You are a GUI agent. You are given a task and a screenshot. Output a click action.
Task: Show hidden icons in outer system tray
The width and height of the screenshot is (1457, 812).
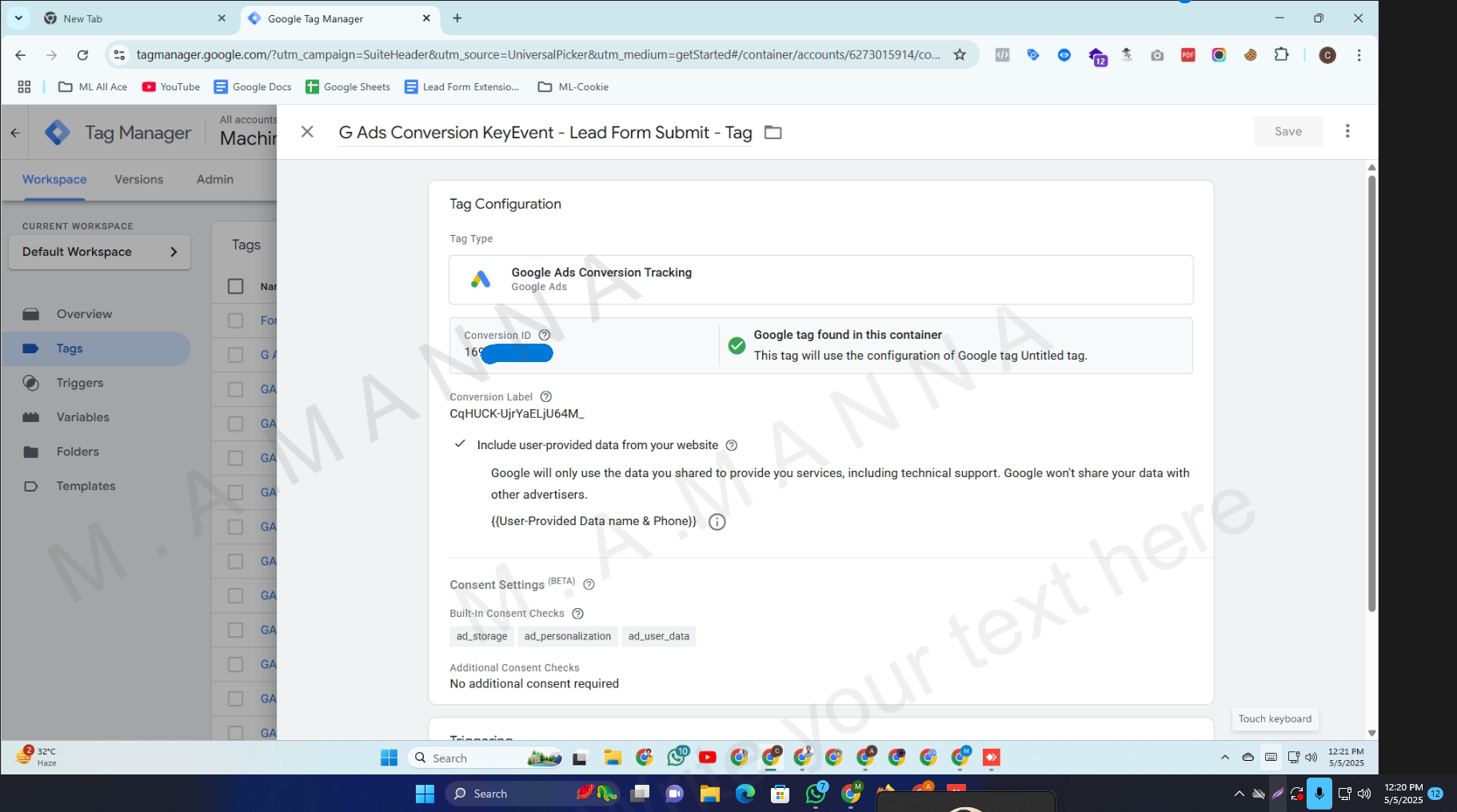pyautogui.click(x=1239, y=794)
